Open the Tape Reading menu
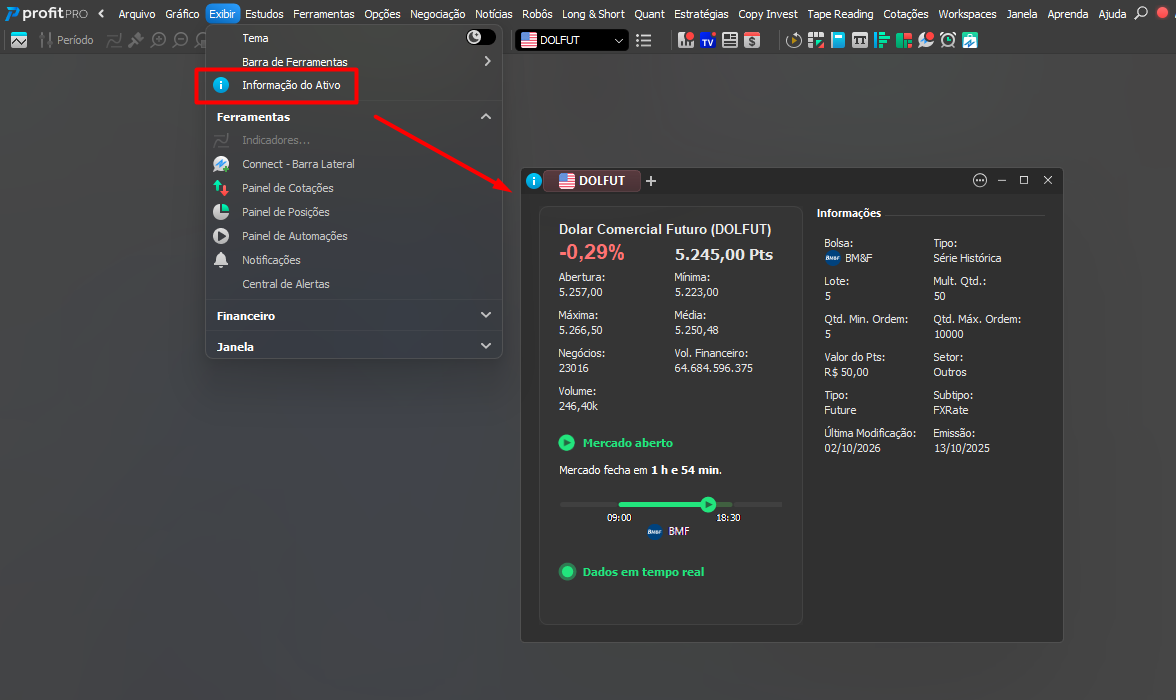This screenshot has width=1176, height=700. pyautogui.click(x=840, y=14)
